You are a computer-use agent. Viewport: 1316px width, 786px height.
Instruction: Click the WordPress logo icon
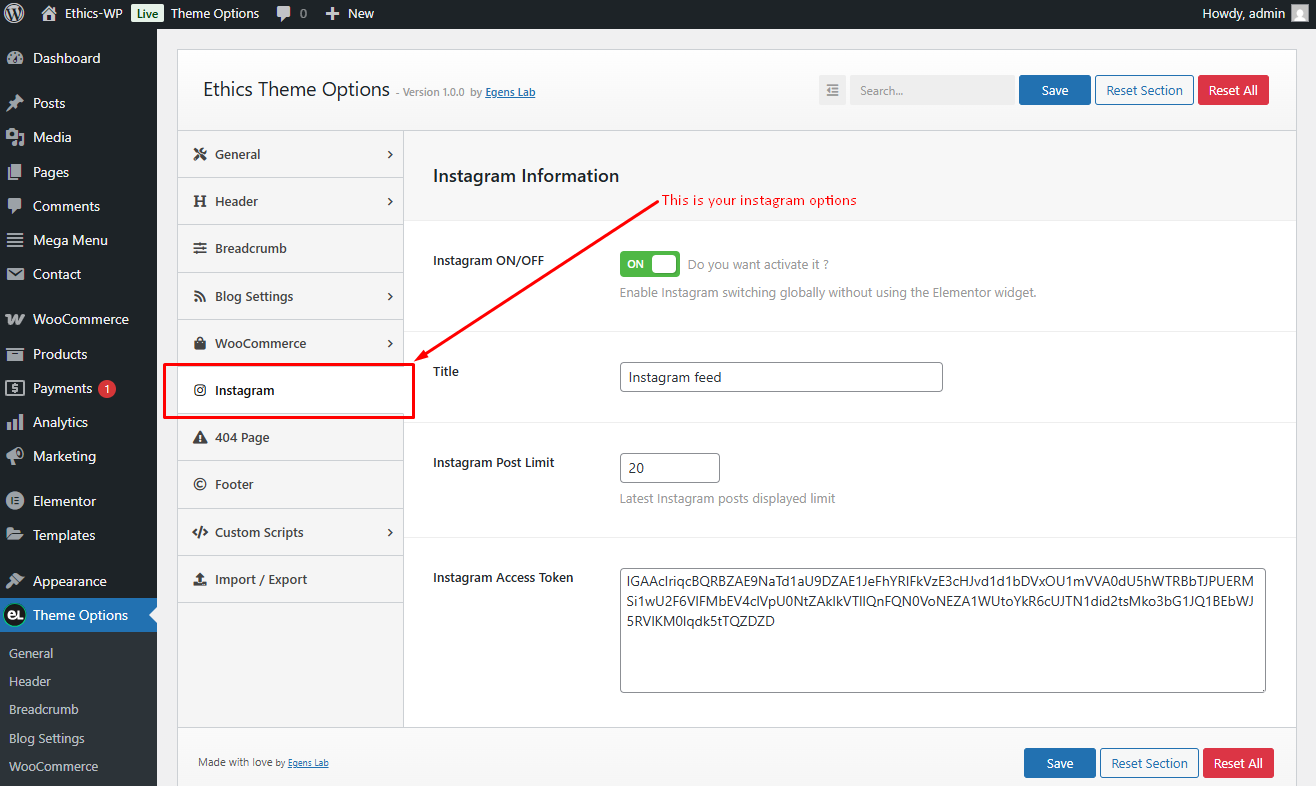tap(14, 14)
